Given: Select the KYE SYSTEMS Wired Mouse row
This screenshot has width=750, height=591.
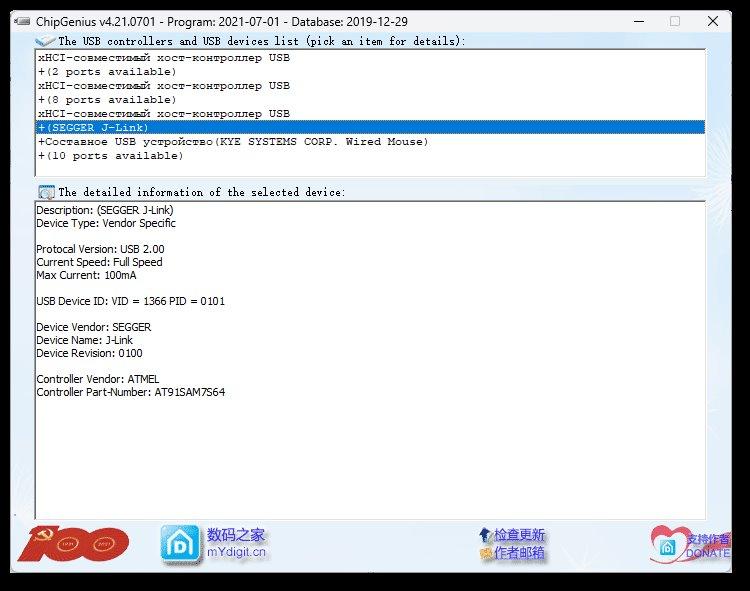Looking at the screenshot, I should tap(370, 142).
